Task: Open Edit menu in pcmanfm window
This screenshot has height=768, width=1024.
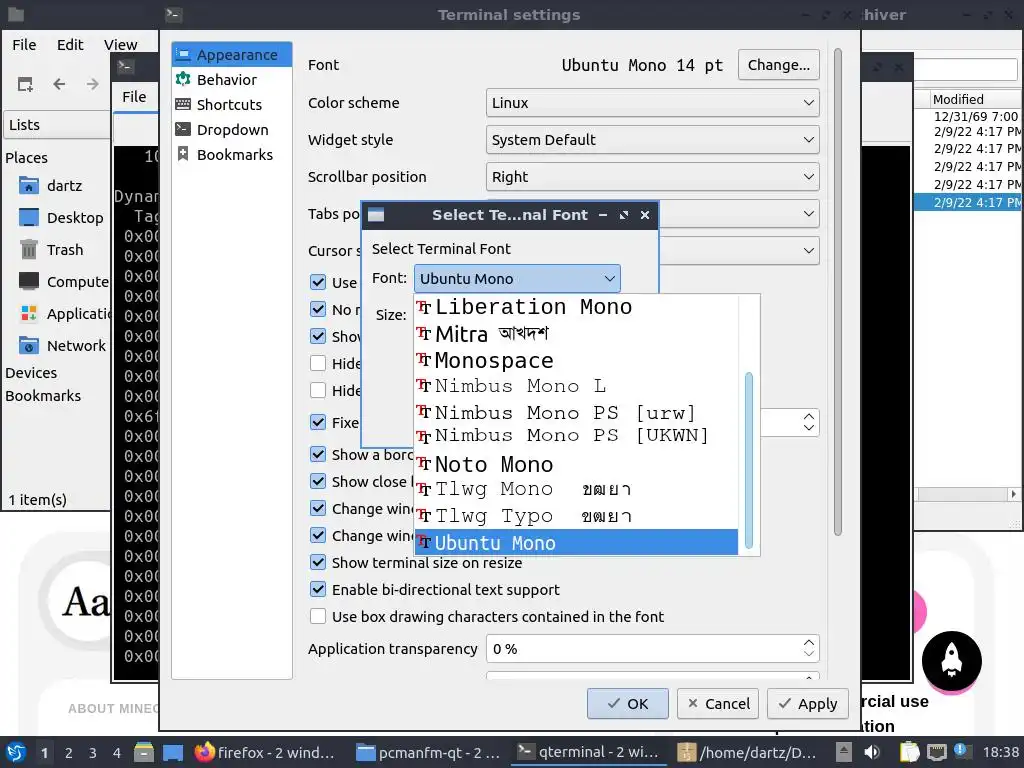Action: tap(70, 44)
